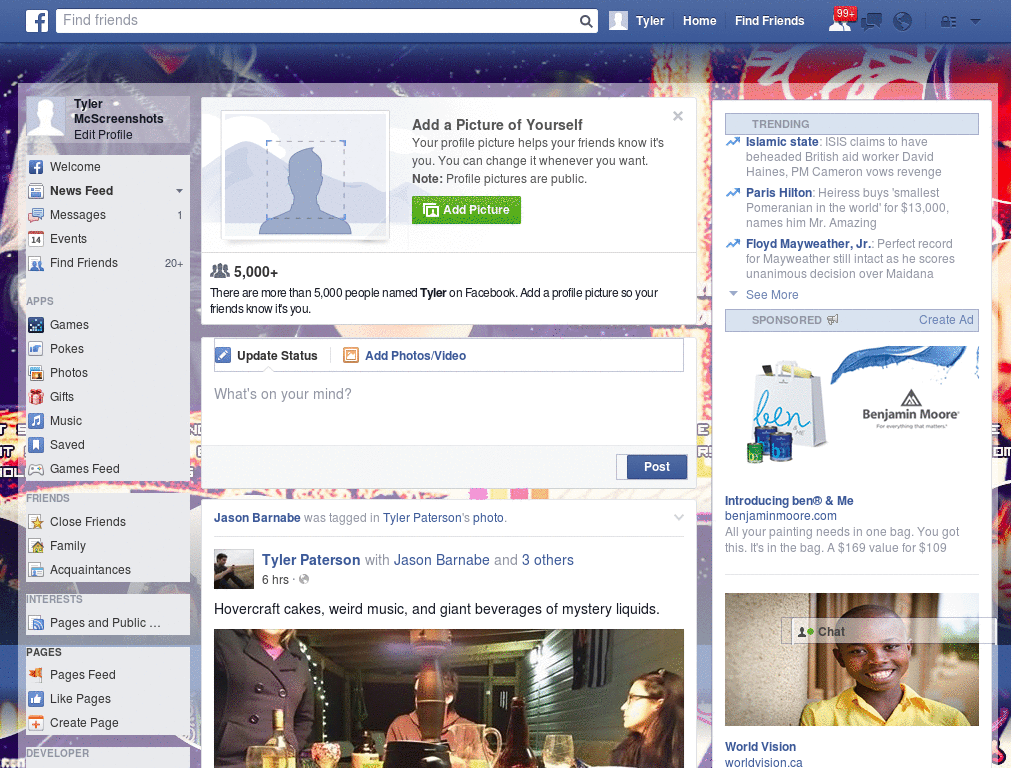
Task: Open the messages chat bubbles icon
Action: click(871, 22)
